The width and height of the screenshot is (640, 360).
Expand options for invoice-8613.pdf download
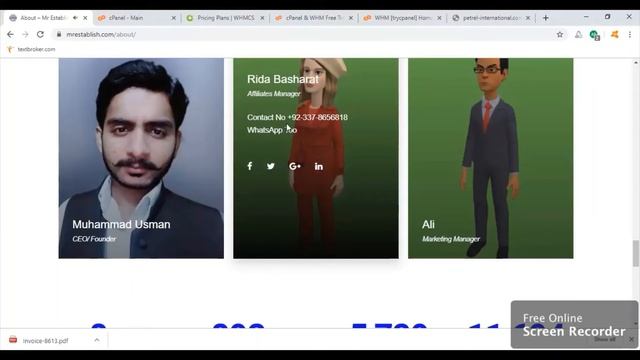(x=97, y=340)
